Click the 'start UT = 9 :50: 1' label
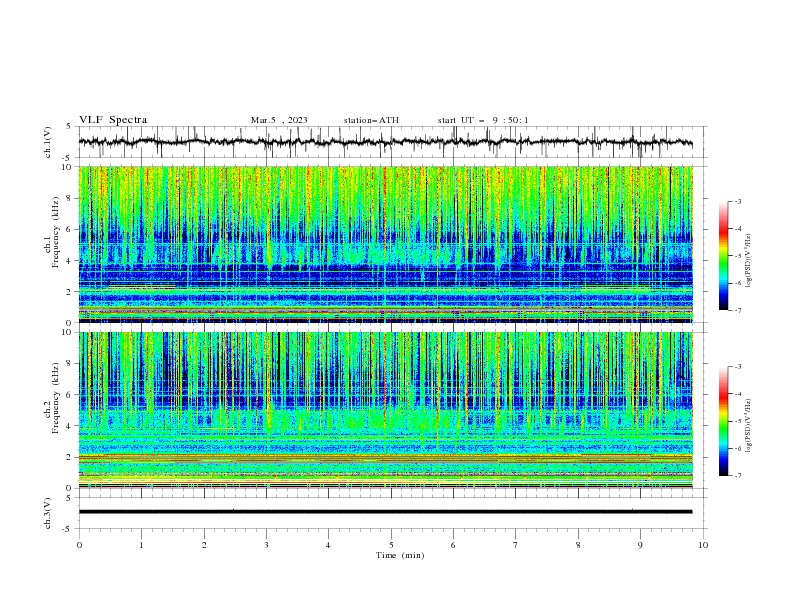The height and width of the screenshot is (612, 792). [x=483, y=120]
